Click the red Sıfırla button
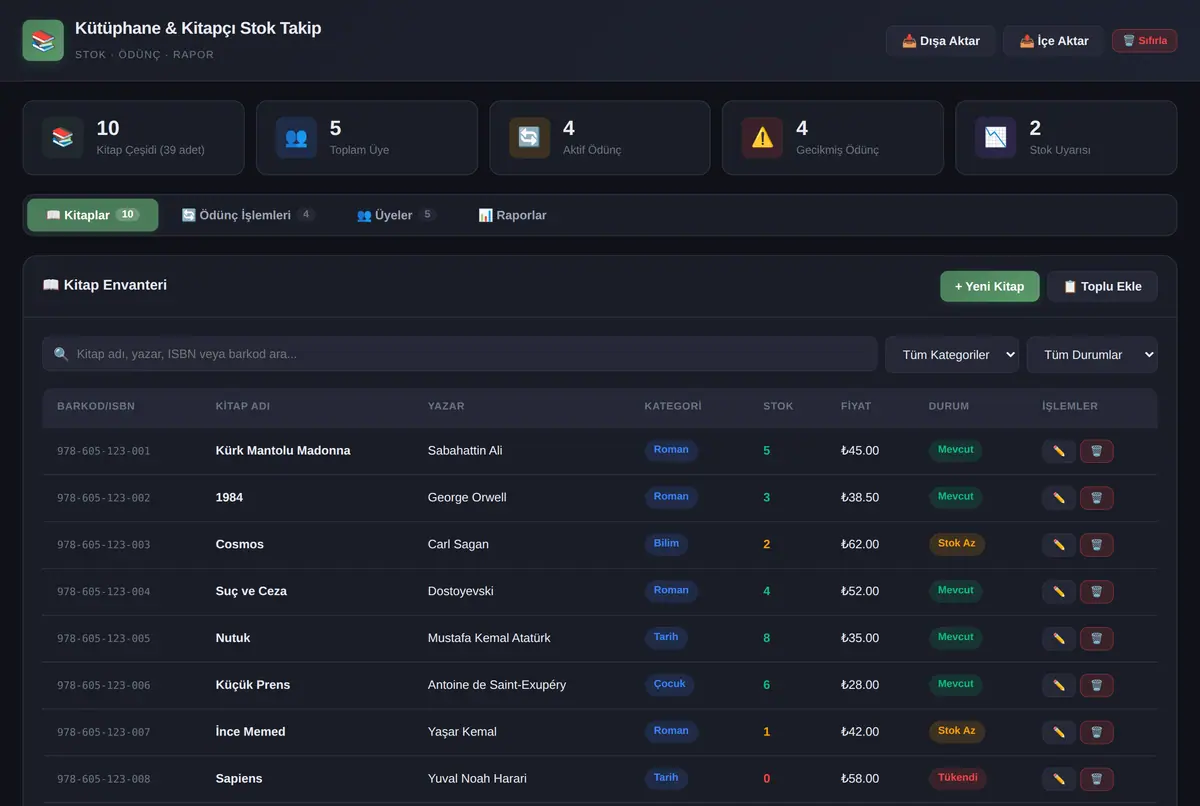This screenshot has height=806, width=1200. point(1144,41)
